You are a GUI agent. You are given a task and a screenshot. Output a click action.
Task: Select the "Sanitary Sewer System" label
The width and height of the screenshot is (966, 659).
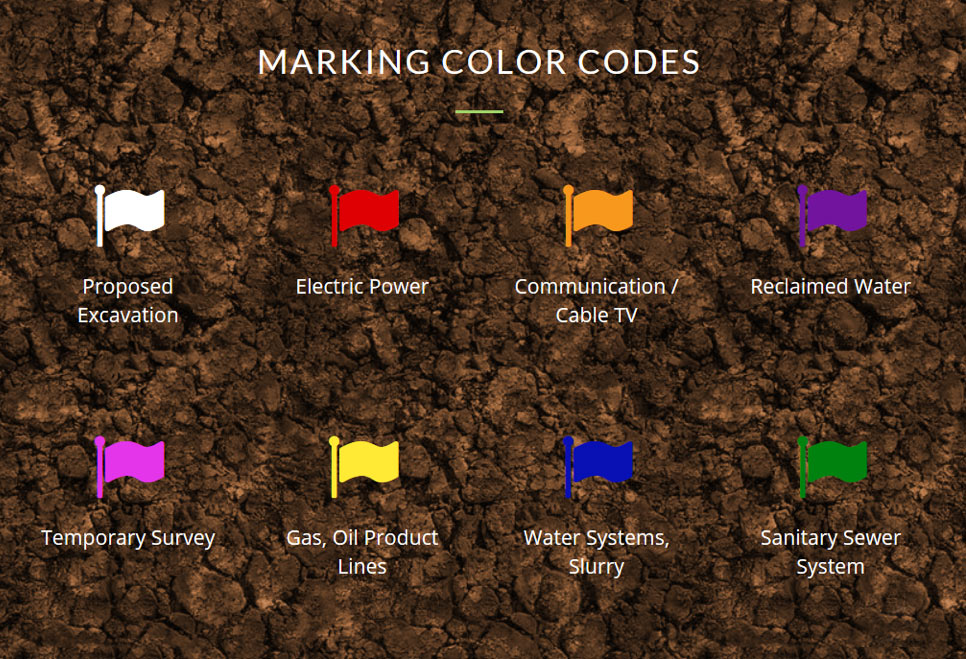pos(830,552)
